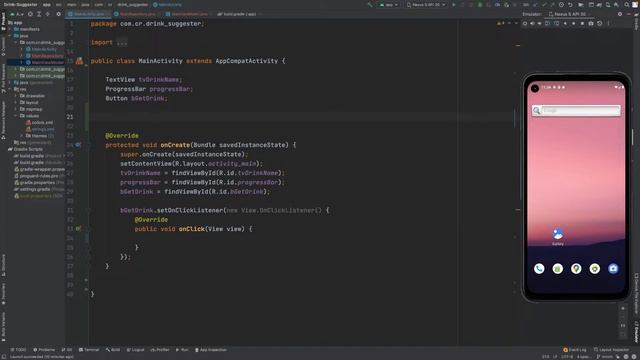
Task: Switch to the build.gradle (:app) tab
Action: (238, 14)
